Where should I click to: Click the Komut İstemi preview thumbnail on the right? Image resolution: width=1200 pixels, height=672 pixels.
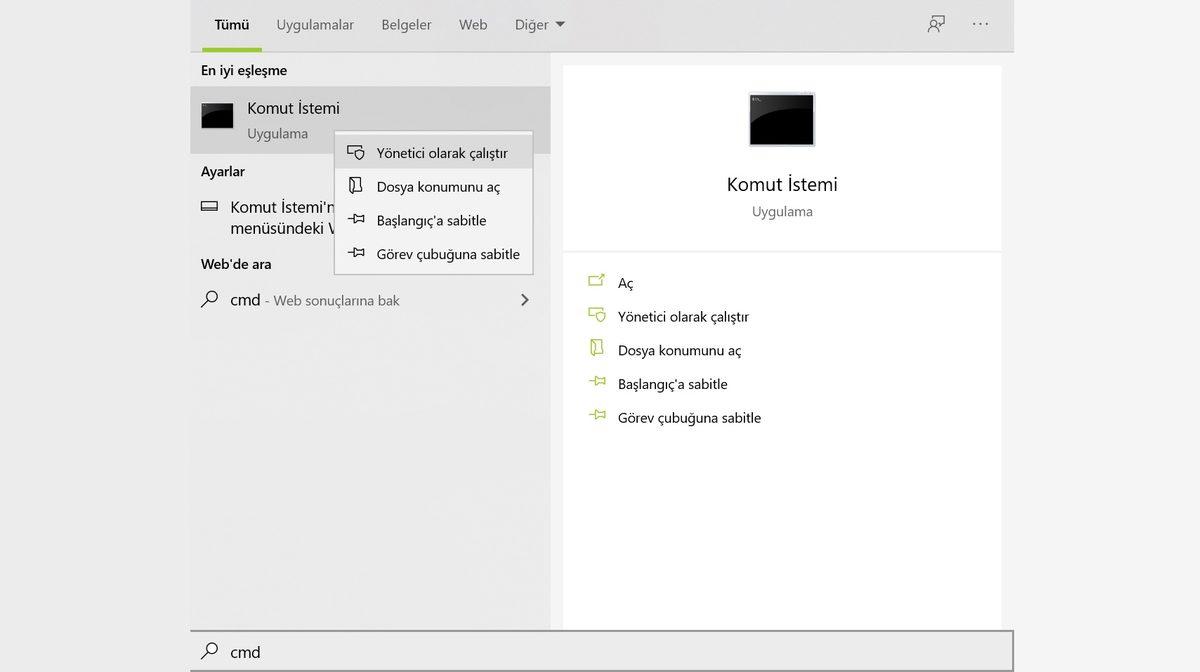pos(782,118)
